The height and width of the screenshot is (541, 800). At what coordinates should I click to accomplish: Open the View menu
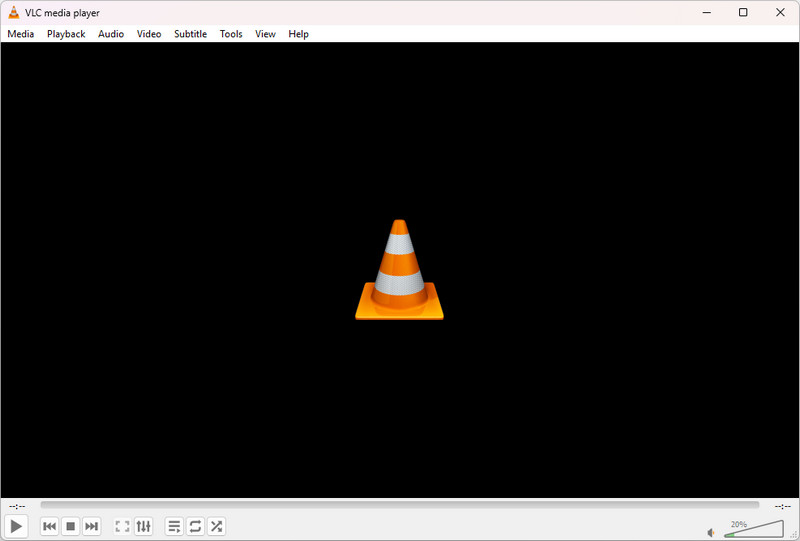click(x=265, y=34)
